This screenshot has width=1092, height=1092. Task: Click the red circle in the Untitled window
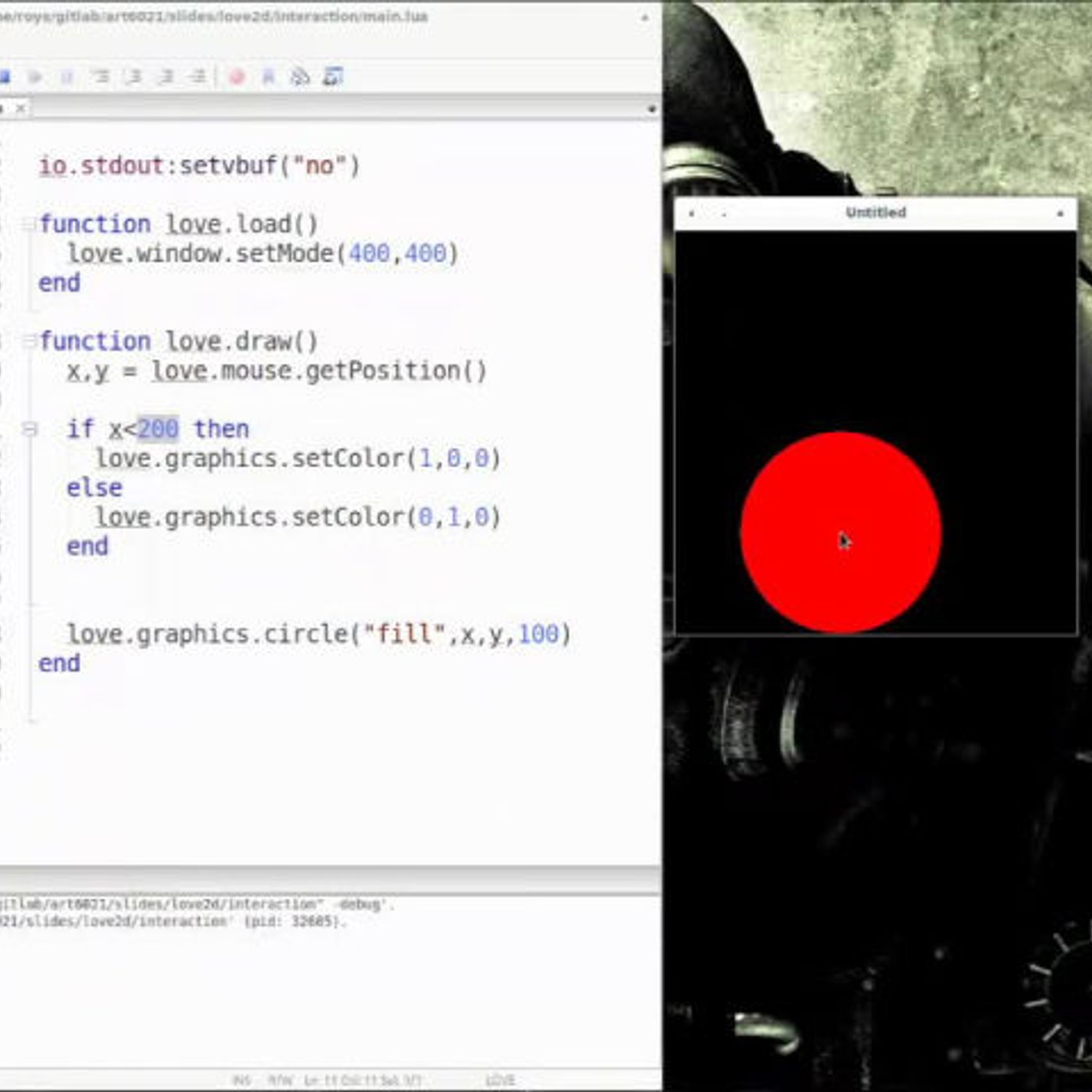point(841,532)
